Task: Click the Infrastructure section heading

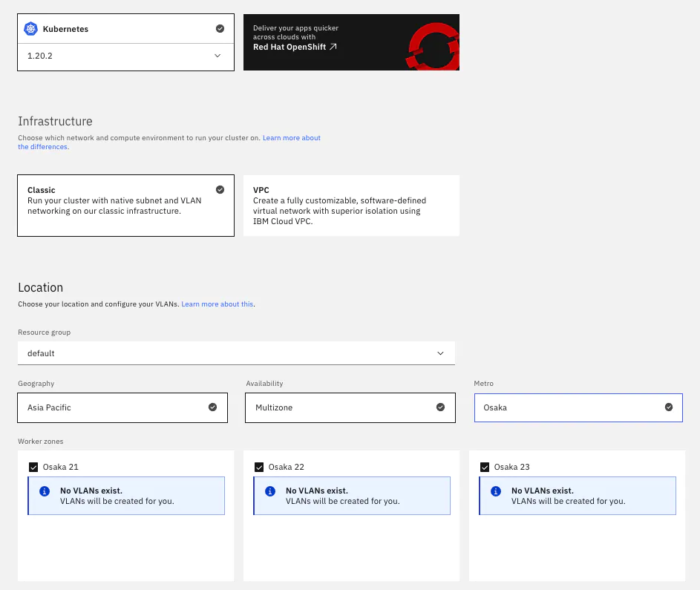Action: pyautogui.click(x=55, y=121)
